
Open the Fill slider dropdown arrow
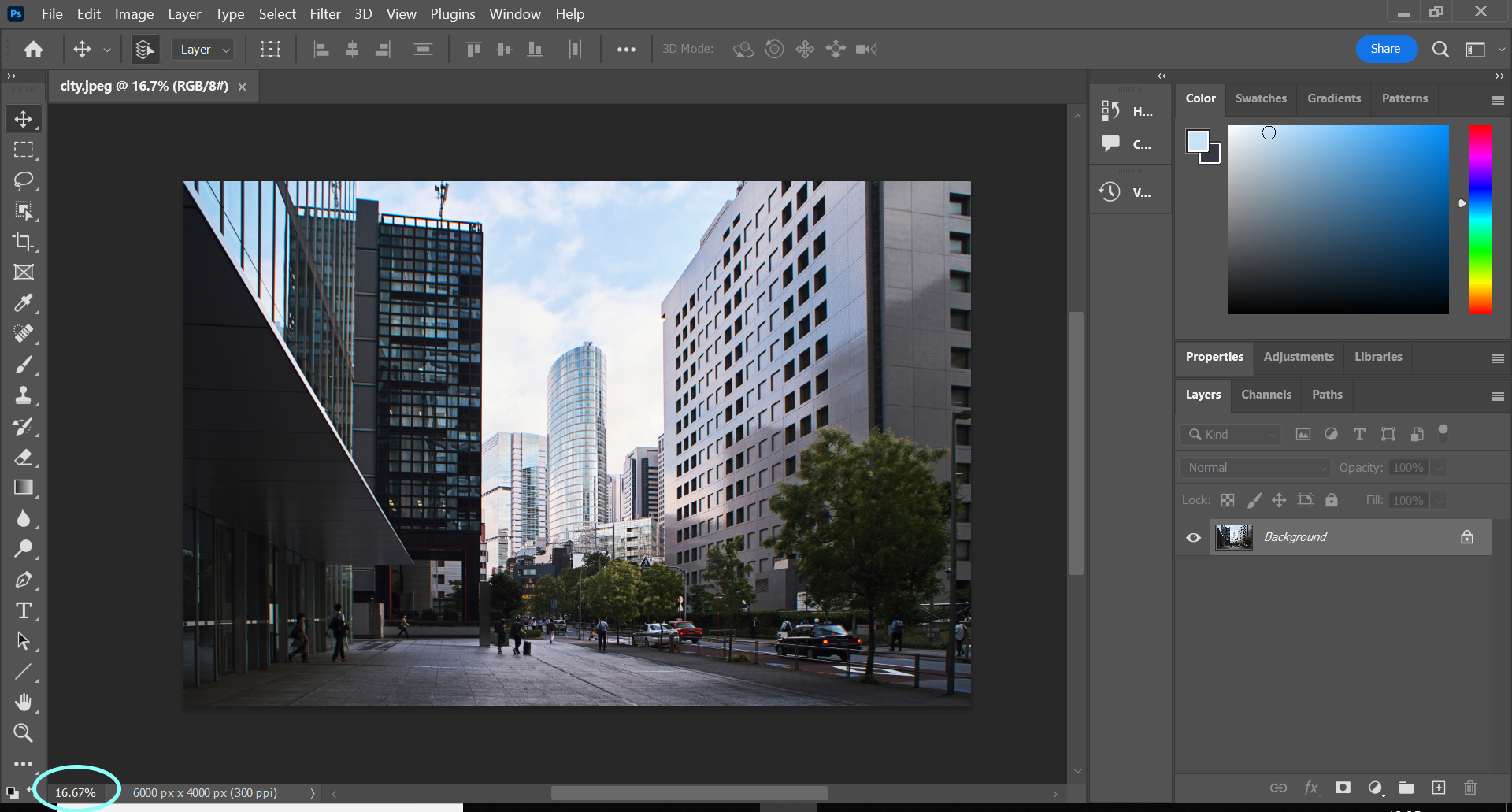click(1439, 501)
